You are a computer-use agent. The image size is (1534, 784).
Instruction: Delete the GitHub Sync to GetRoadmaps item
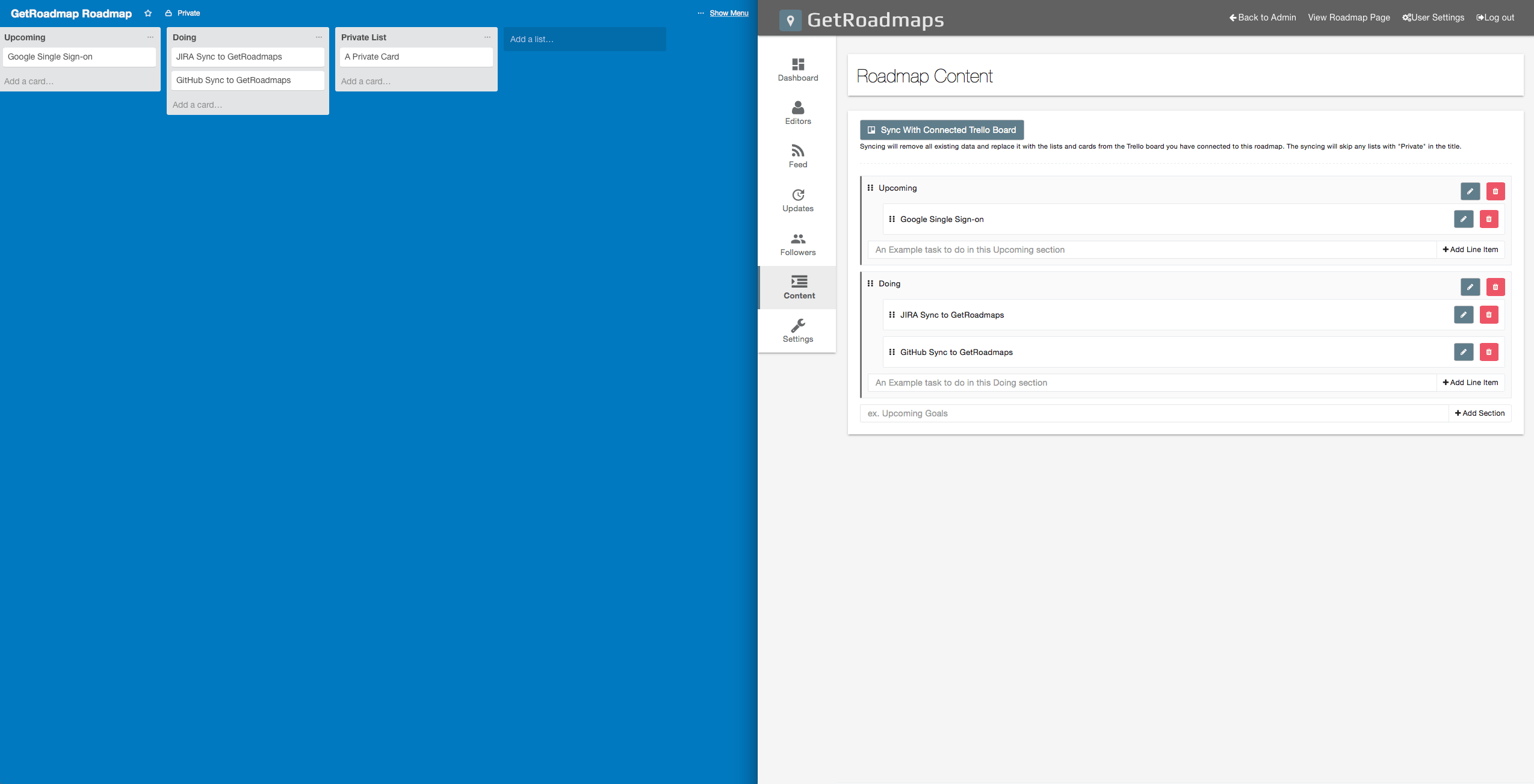1488,352
